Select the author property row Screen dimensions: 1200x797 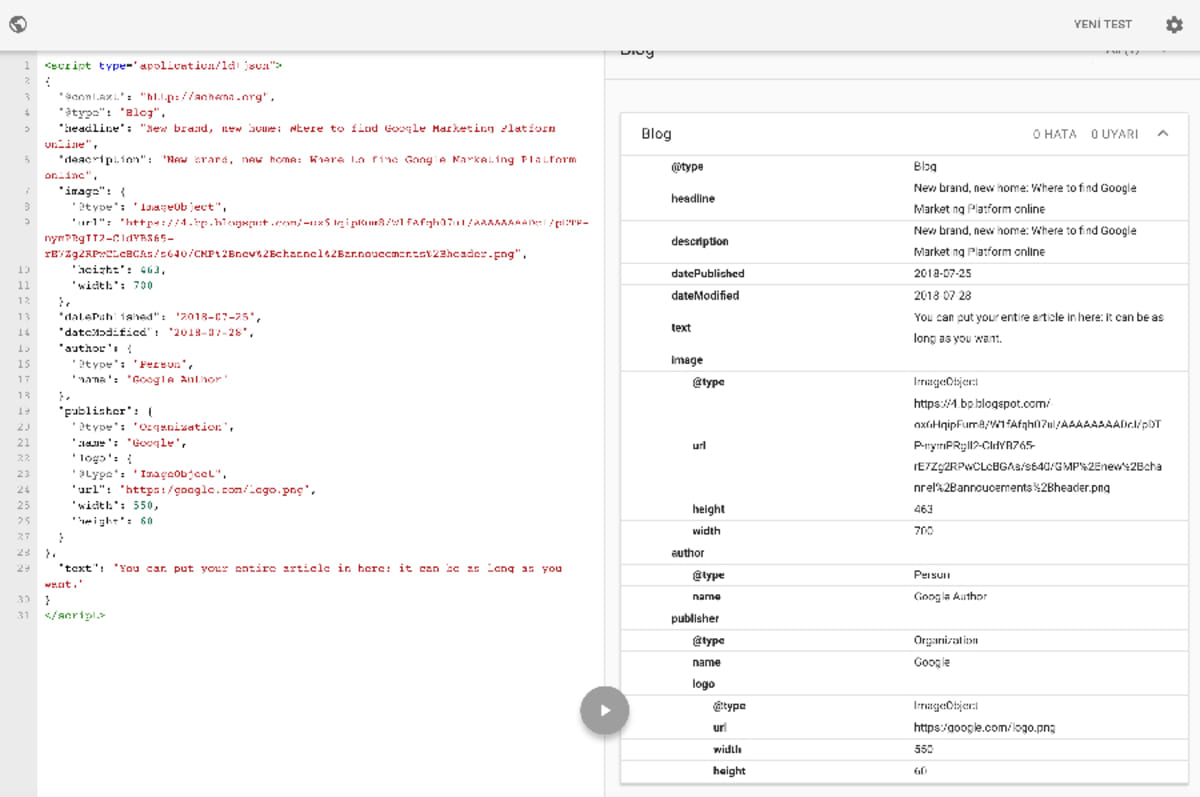904,553
